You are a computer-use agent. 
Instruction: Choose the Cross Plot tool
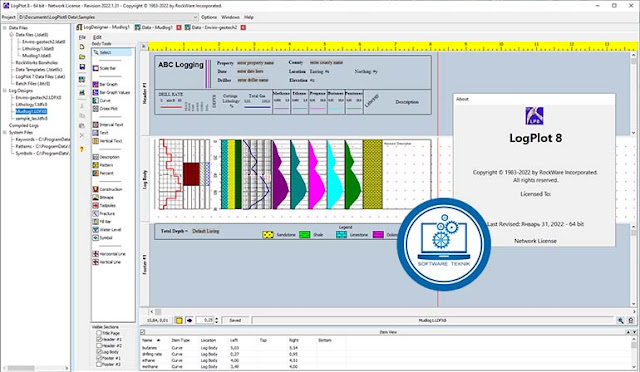(x=105, y=109)
